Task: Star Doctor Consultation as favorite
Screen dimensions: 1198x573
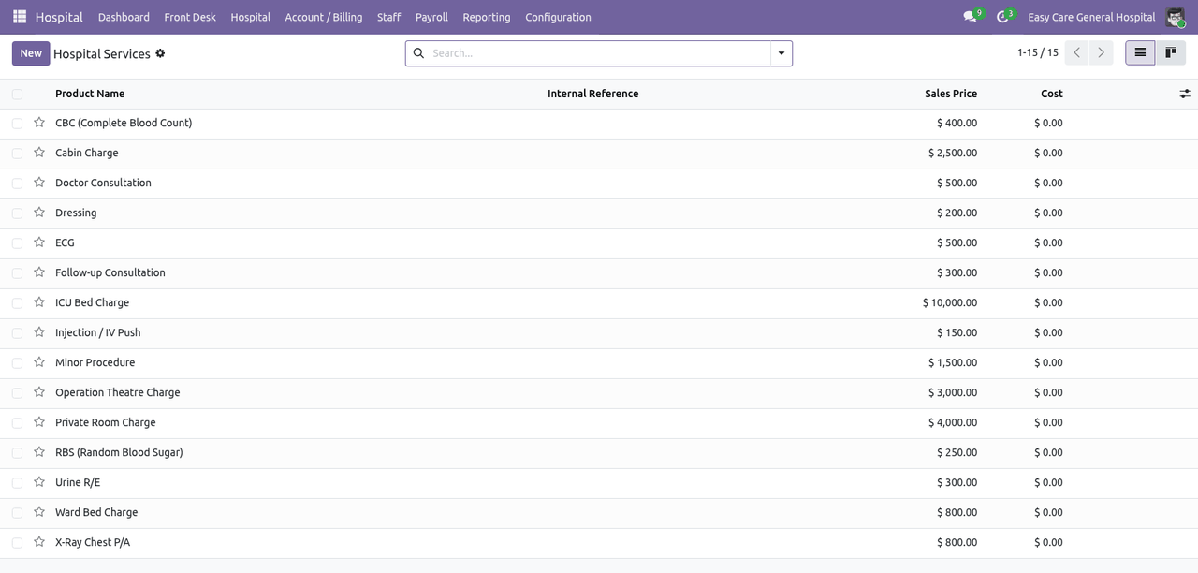Action: click(39, 182)
